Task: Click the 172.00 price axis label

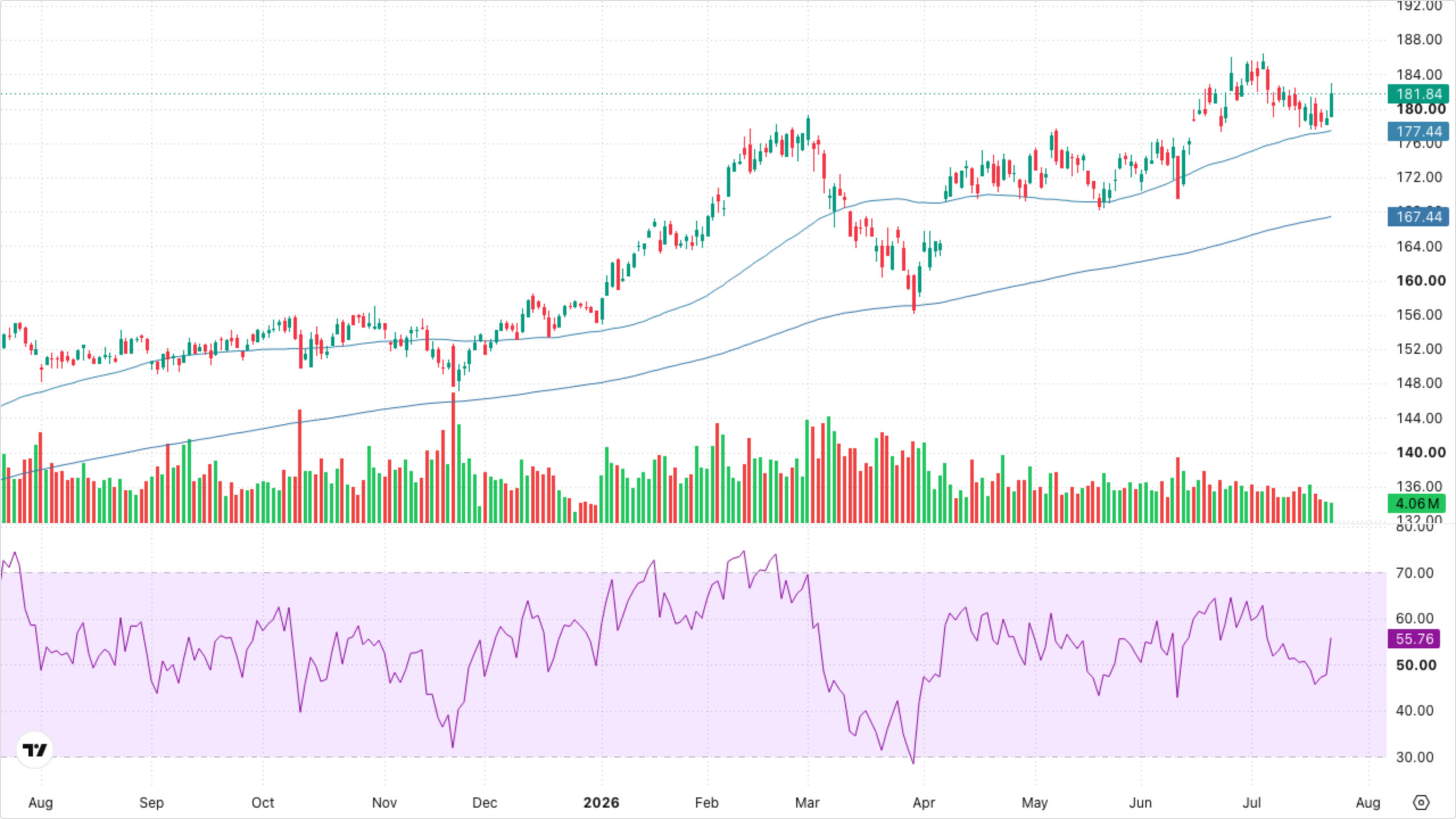Action: coord(1419,177)
